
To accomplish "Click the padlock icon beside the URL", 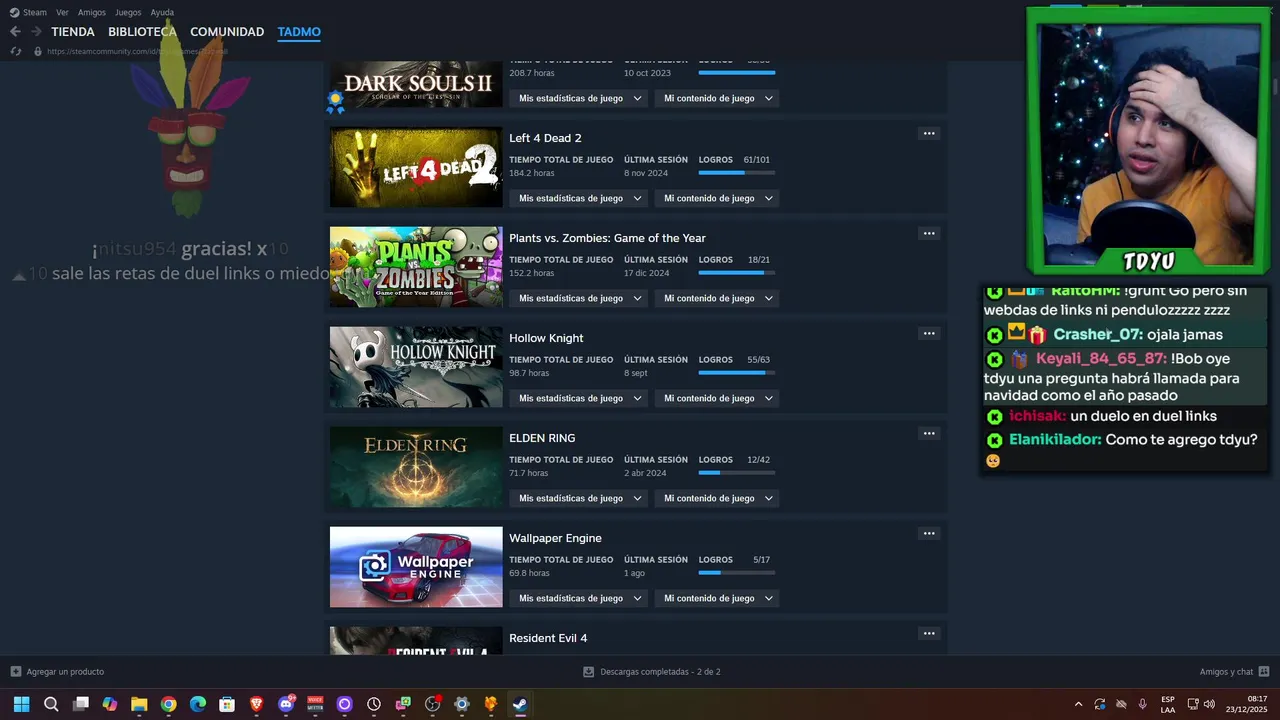I will [x=38, y=51].
